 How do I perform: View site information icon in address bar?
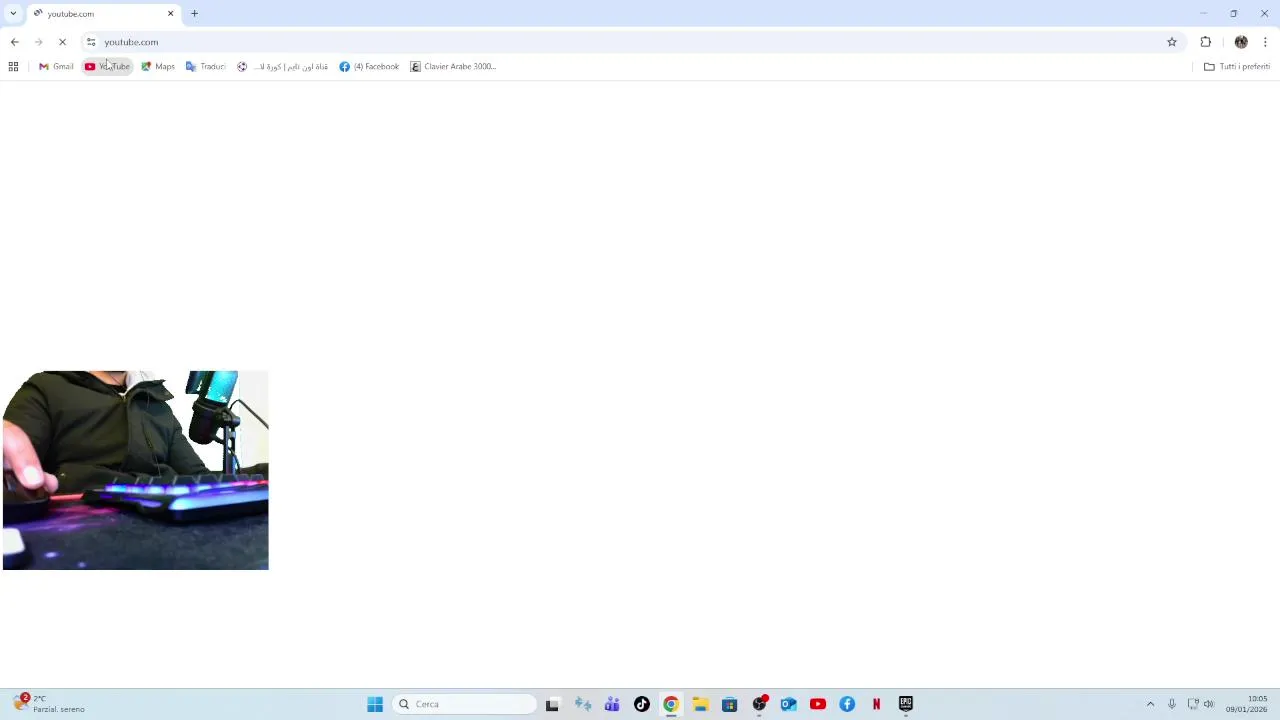[x=91, y=42]
